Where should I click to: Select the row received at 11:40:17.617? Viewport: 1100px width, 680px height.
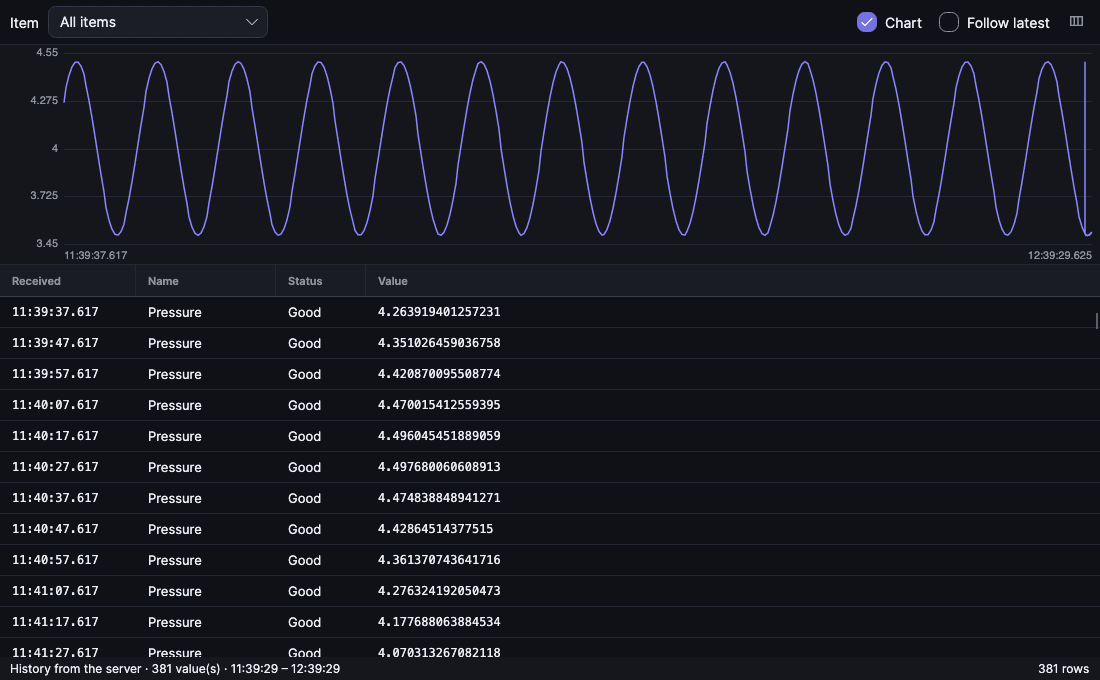click(550, 436)
